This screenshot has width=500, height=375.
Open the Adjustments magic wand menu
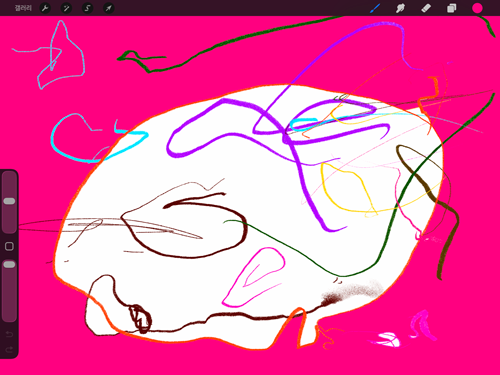[x=66, y=8]
